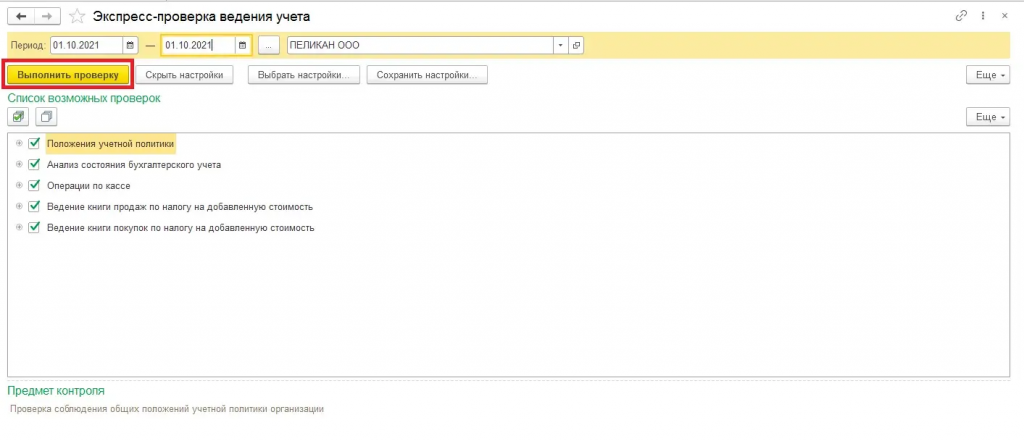Viewport: 1024px width, 441px height.
Task: Check all items icon button
Action: (x=18, y=117)
